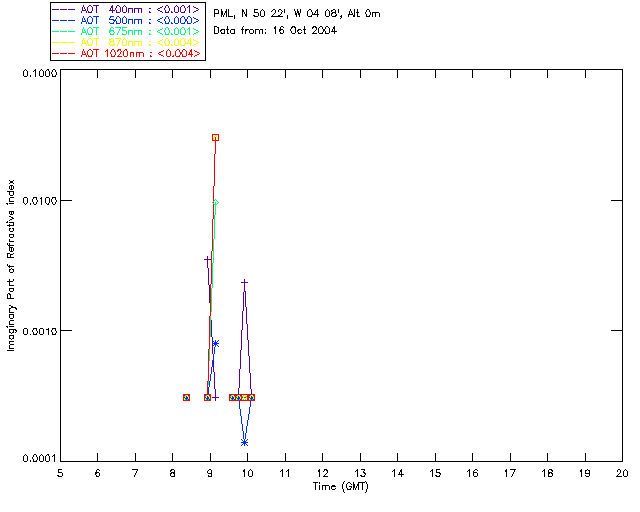Screen dimensions: 640x512
Task: Click the x-axis tick label 9
Action: tap(210, 473)
